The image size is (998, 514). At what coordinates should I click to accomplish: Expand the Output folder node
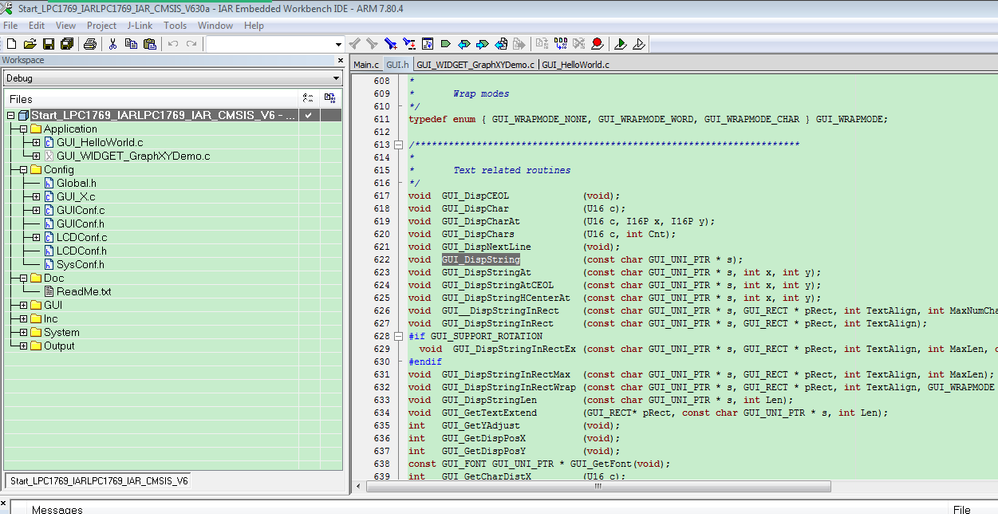click(23, 346)
